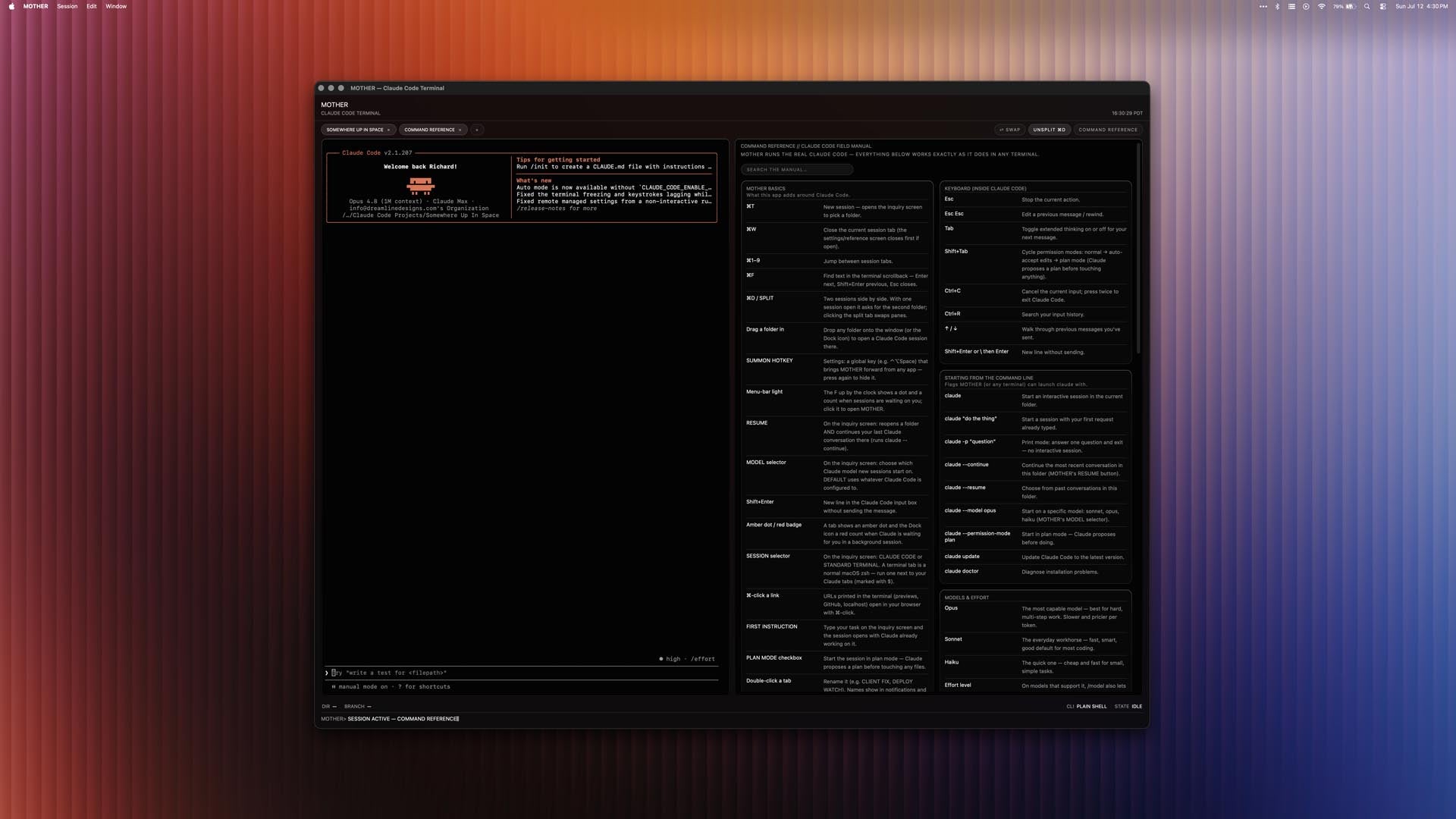Open the Apple menu
Image resolution: width=1456 pixels, height=819 pixels.
click(x=11, y=6)
